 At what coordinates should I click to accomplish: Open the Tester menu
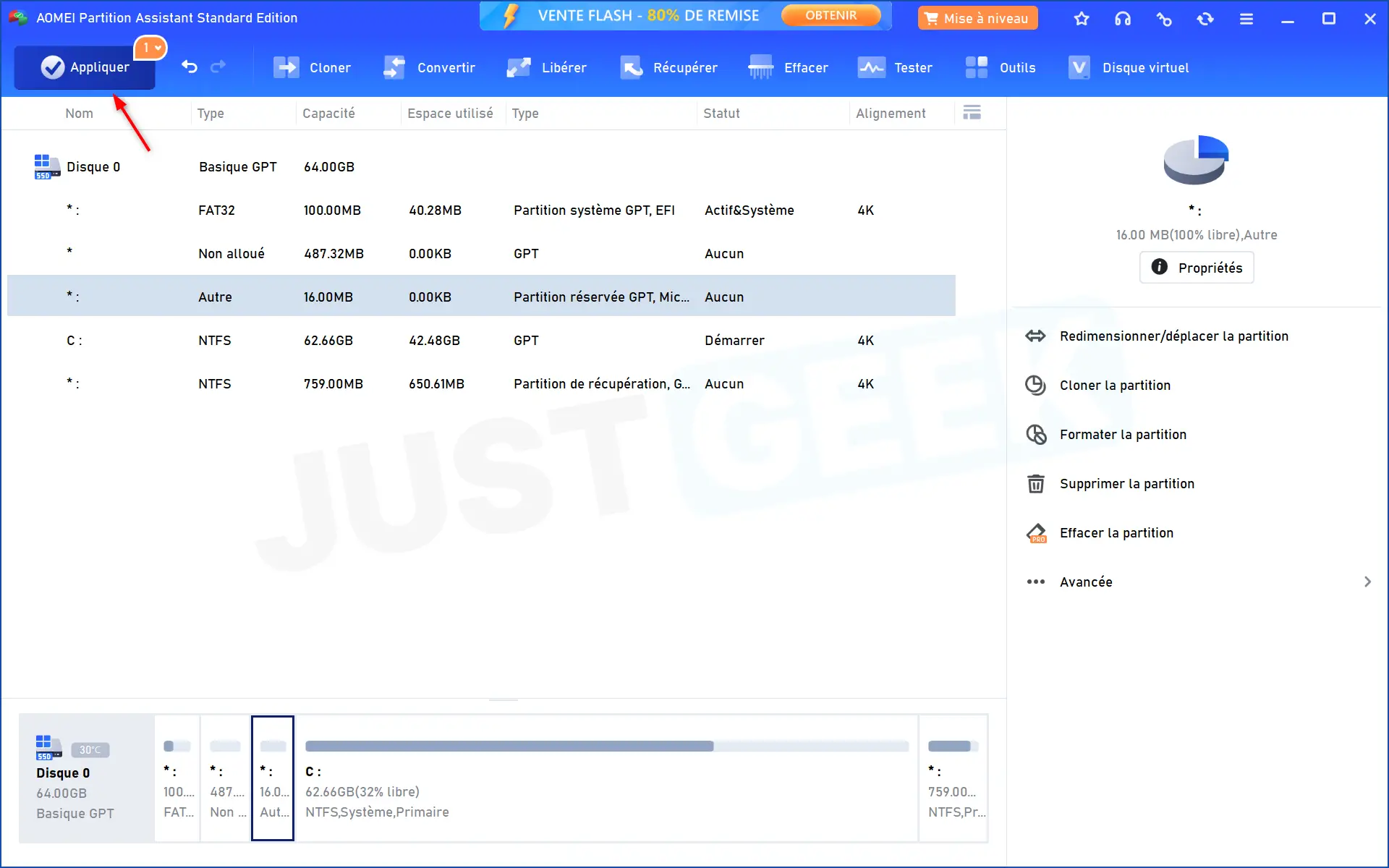pos(895,67)
